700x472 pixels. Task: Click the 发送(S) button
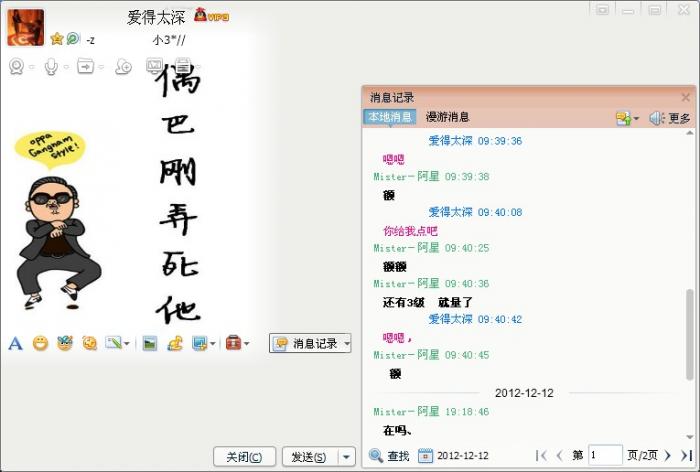(310, 457)
